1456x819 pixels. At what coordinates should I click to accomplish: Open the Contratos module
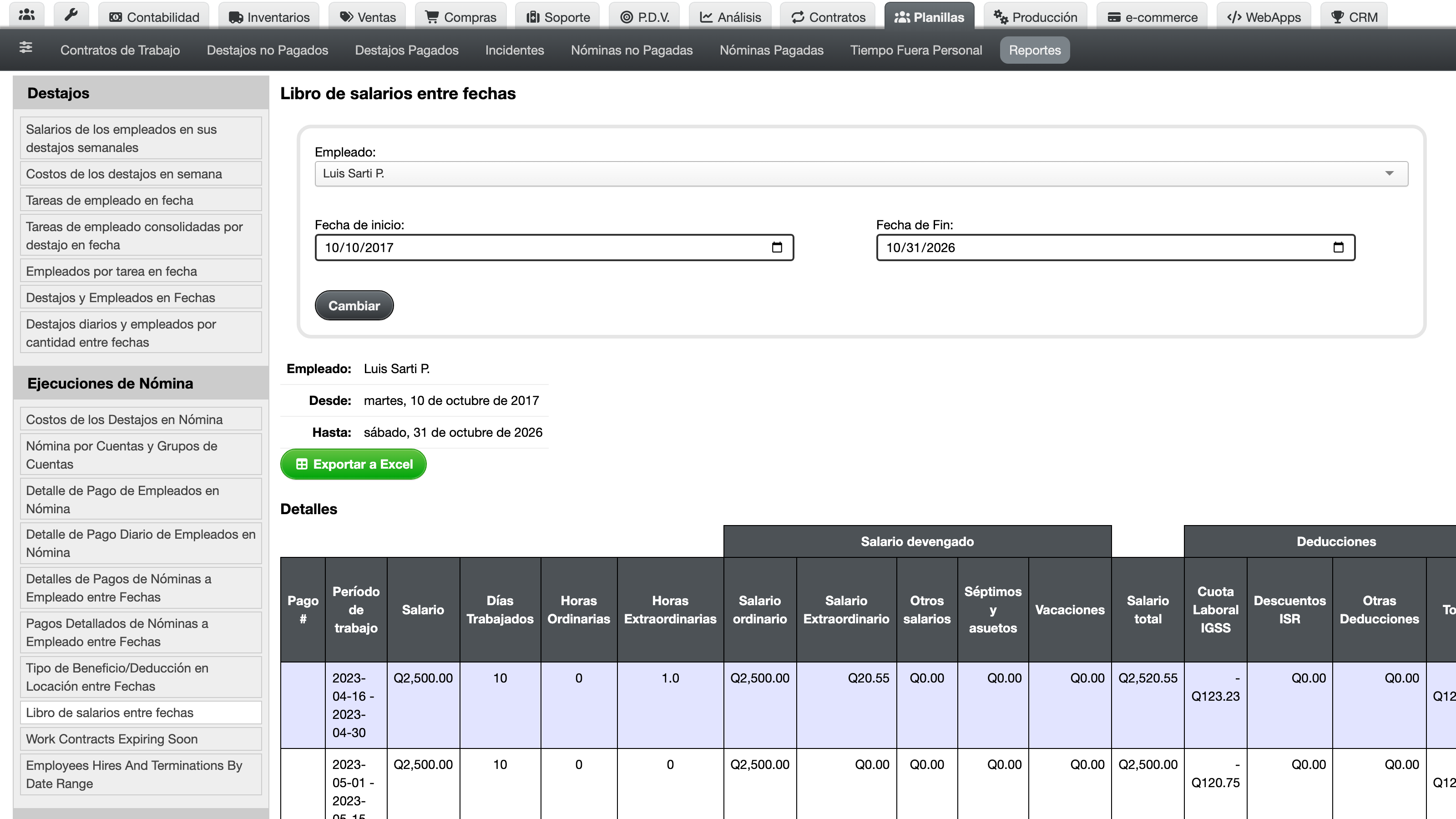point(828,17)
